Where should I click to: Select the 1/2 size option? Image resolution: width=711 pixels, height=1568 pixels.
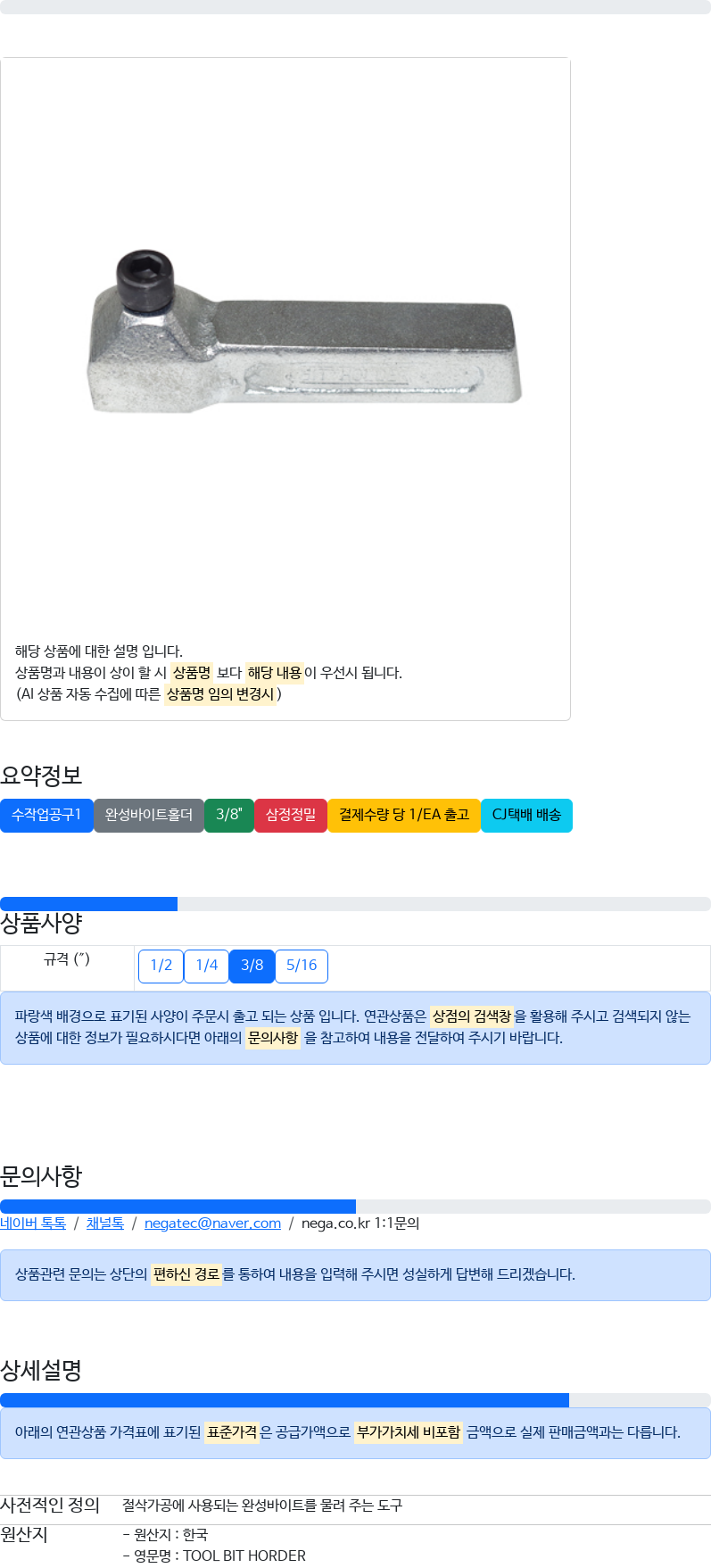[161, 966]
